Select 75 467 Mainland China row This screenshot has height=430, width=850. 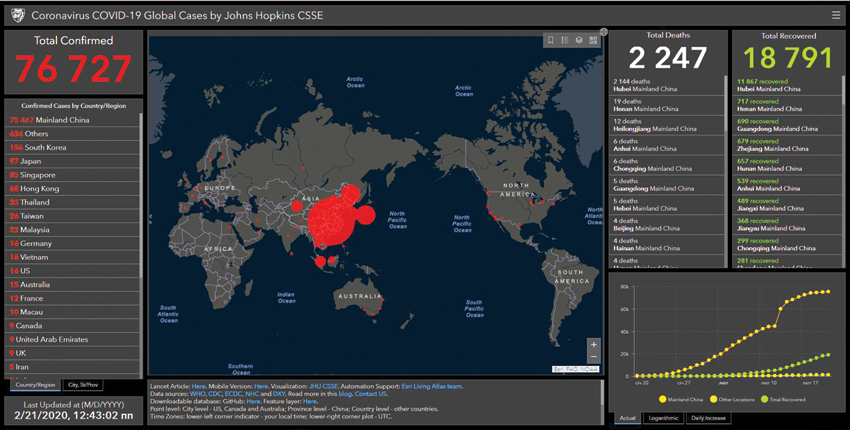(72, 120)
